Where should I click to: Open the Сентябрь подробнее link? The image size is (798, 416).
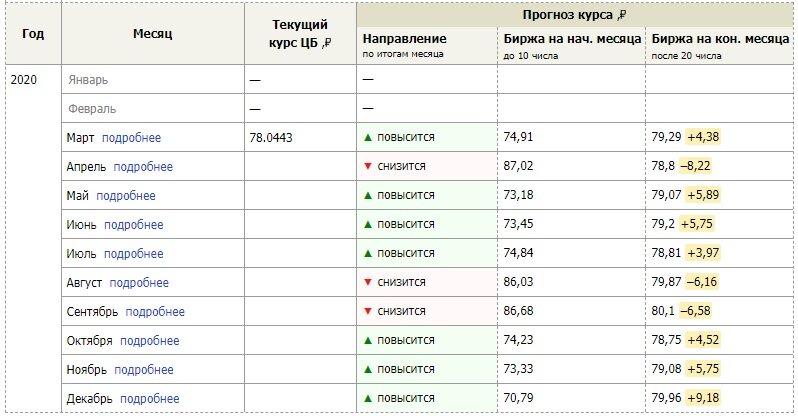155,312
